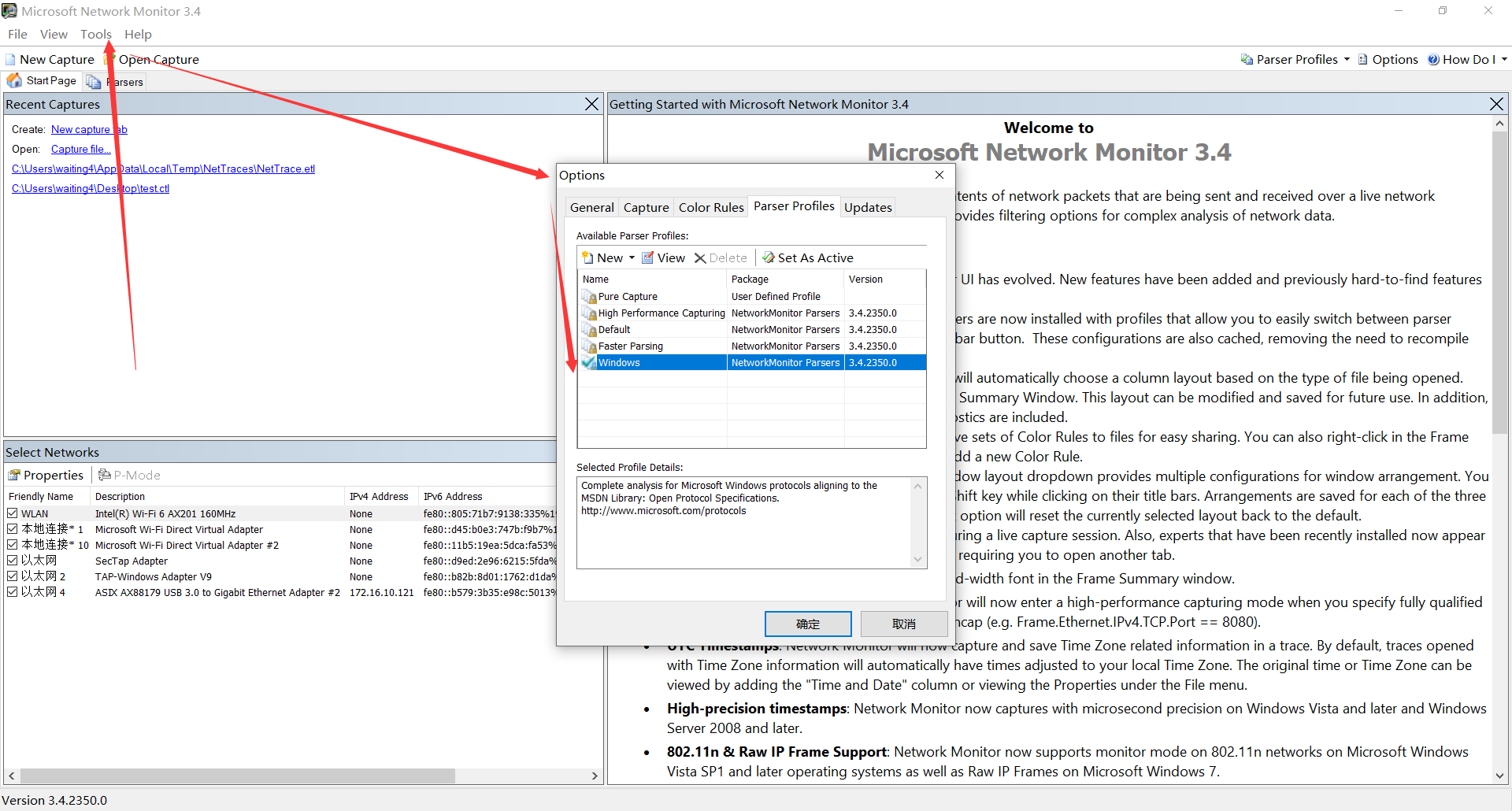Click the Package column header
The width and height of the screenshot is (1512, 811).
[x=785, y=280]
